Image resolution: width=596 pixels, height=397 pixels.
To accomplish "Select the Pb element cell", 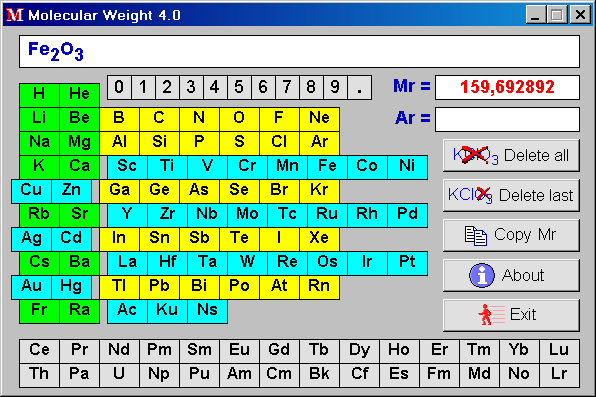I will (x=159, y=287).
